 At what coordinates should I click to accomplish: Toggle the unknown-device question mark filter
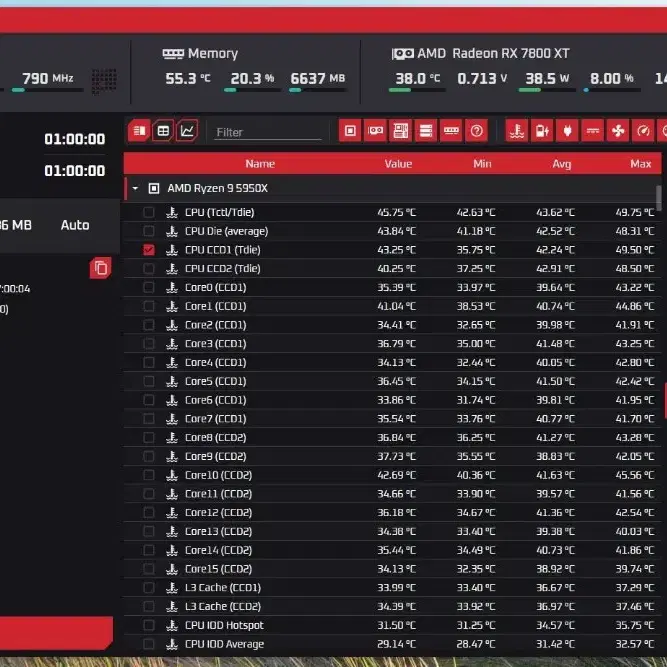pyautogui.click(x=476, y=131)
